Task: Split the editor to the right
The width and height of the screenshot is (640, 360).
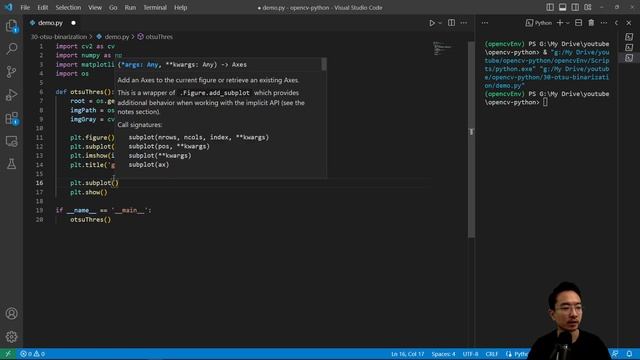Action: click(x=451, y=23)
